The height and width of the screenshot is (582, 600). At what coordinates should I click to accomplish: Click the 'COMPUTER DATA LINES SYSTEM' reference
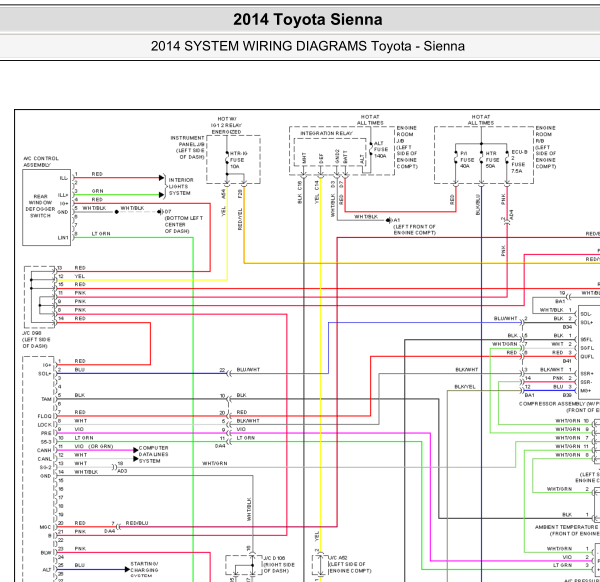click(153, 454)
